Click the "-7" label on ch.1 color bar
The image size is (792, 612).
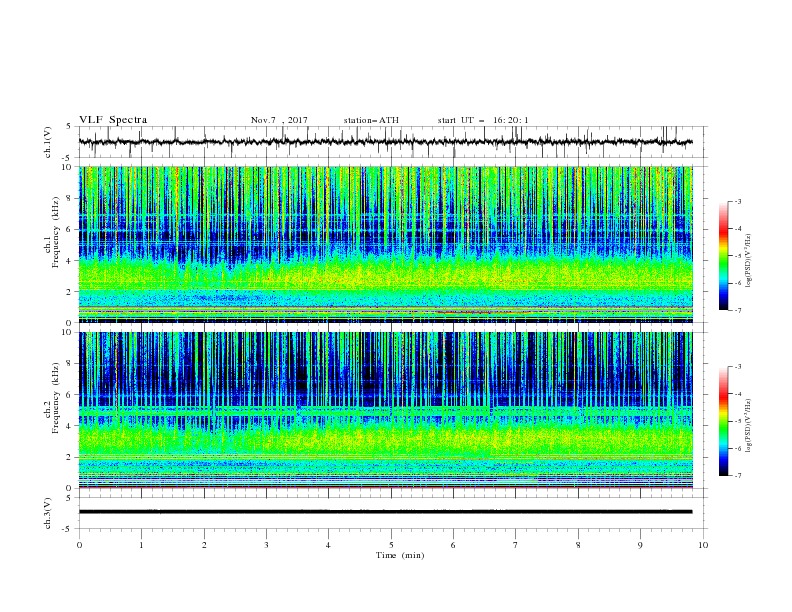click(737, 310)
